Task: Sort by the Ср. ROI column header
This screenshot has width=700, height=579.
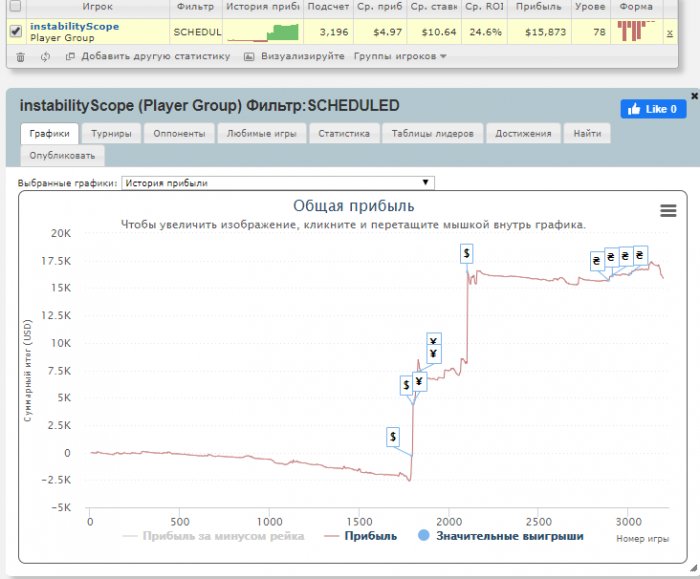Action: click(484, 6)
